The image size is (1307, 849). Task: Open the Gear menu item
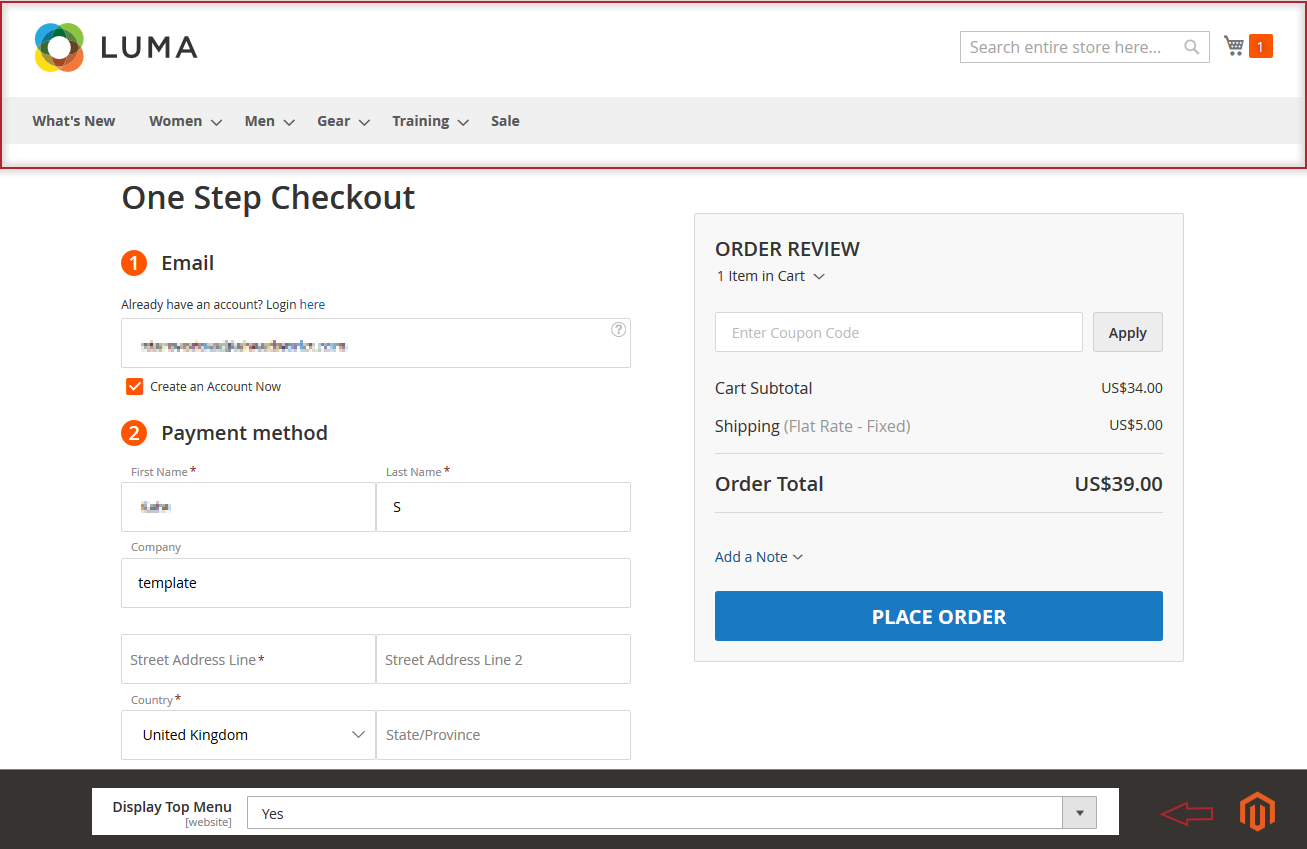click(x=334, y=121)
